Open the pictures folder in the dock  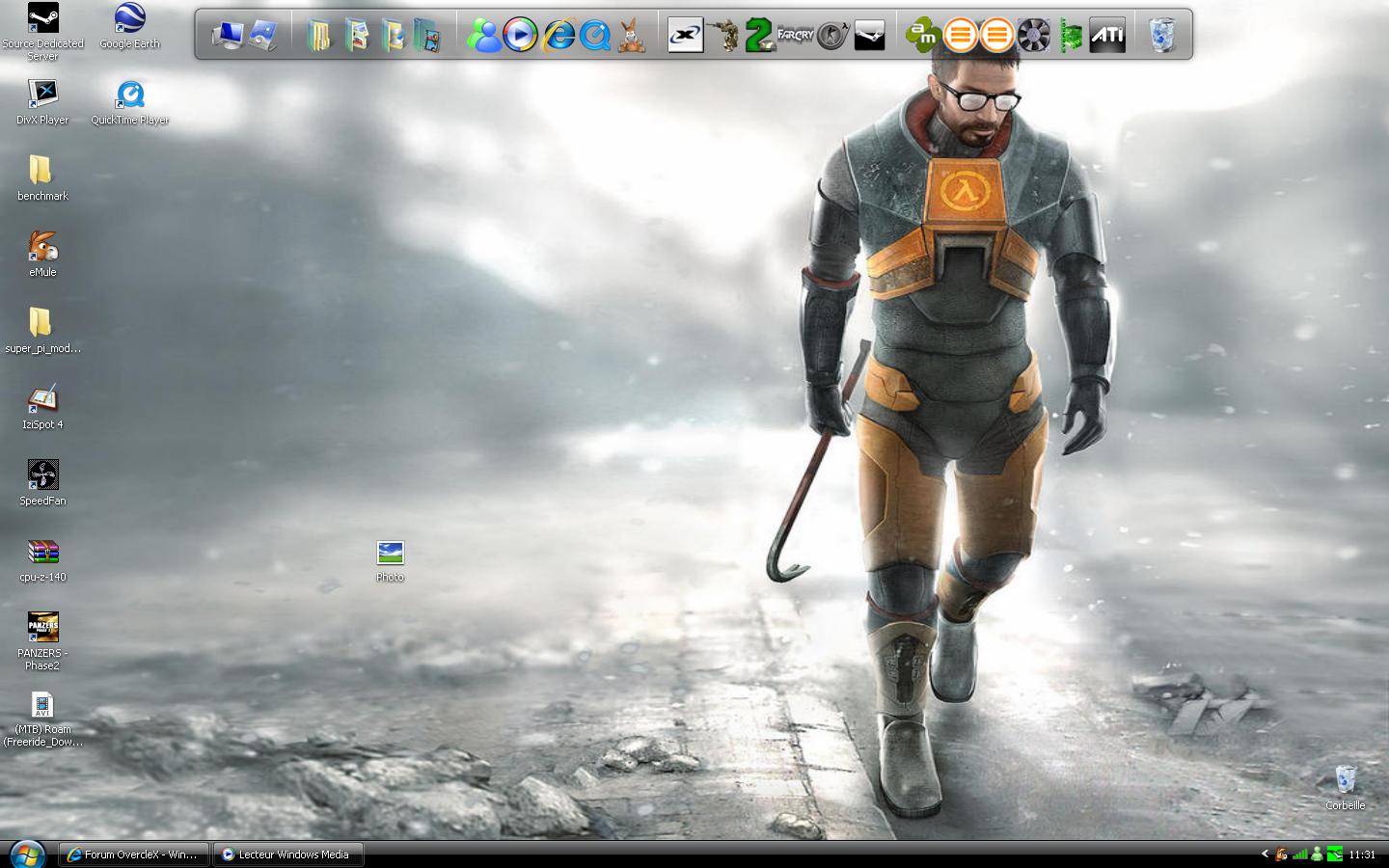[356, 36]
